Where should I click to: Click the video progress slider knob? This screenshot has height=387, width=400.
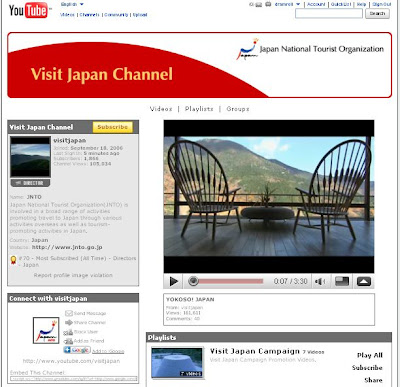(193, 281)
